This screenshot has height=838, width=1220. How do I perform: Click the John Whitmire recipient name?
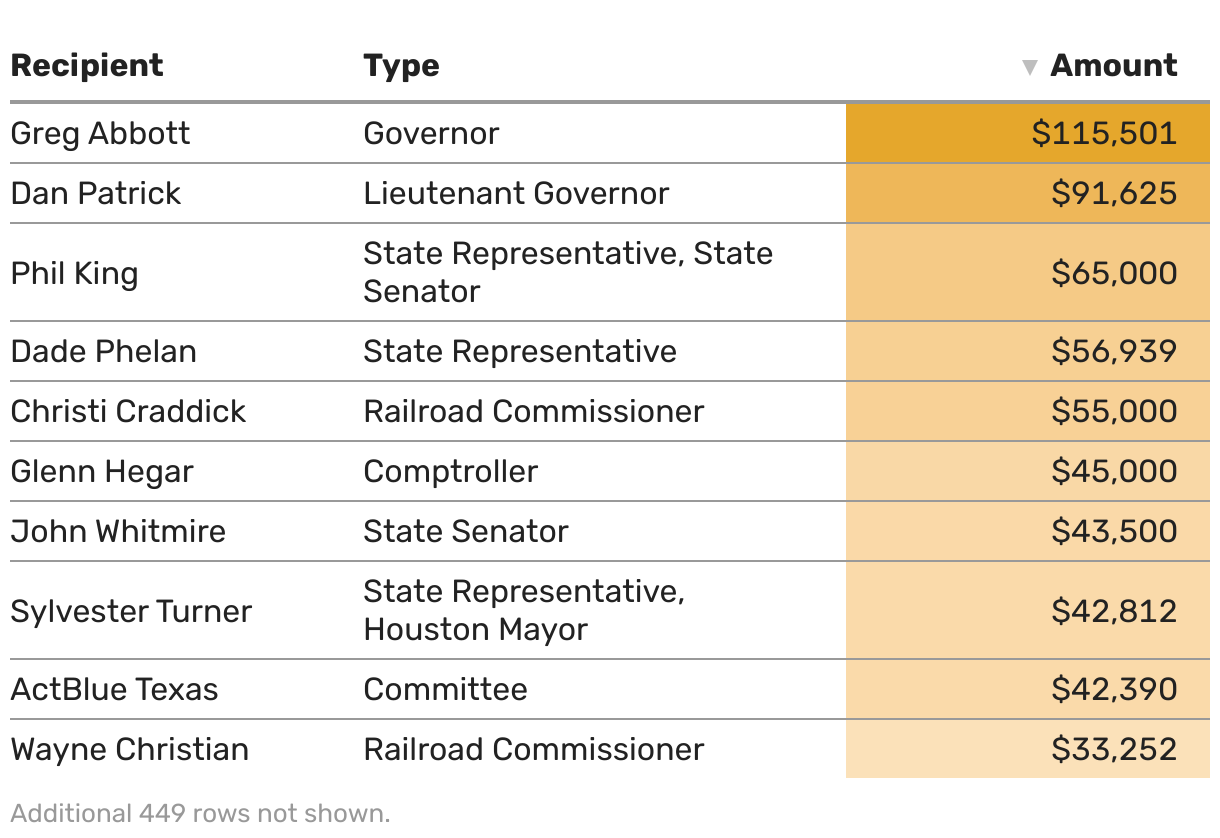pyautogui.click(x=118, y=531)
